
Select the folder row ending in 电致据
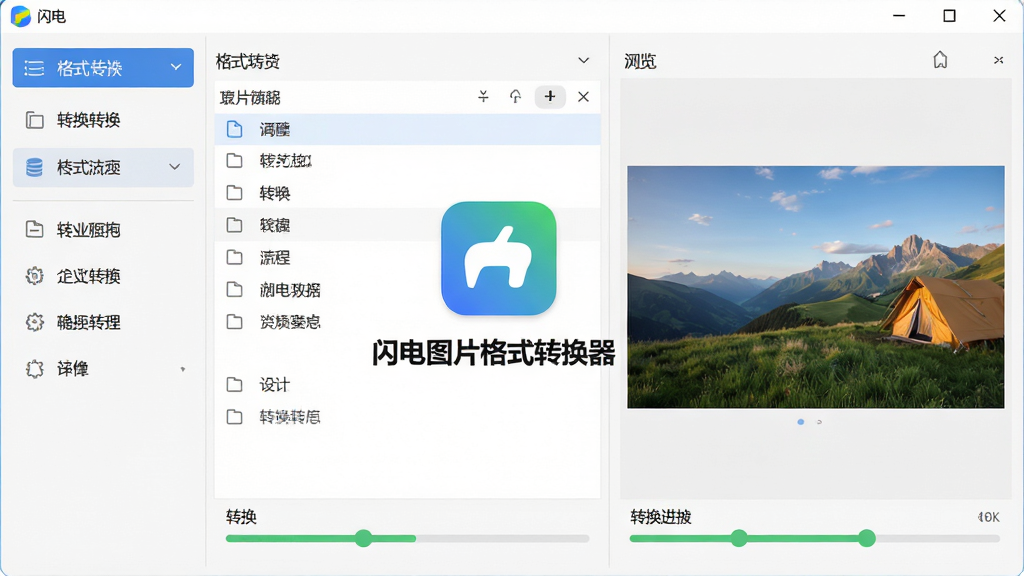(x=408, y=289)
